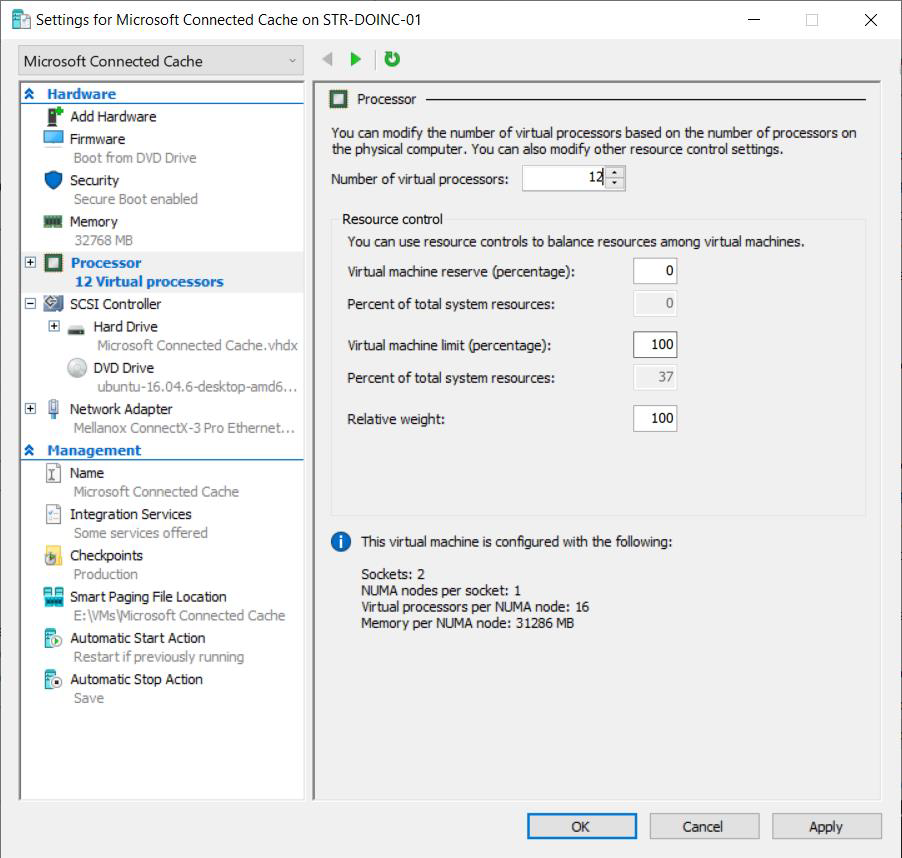Click the Relative weight input field

pyautogui.click(x=655, y=418)
